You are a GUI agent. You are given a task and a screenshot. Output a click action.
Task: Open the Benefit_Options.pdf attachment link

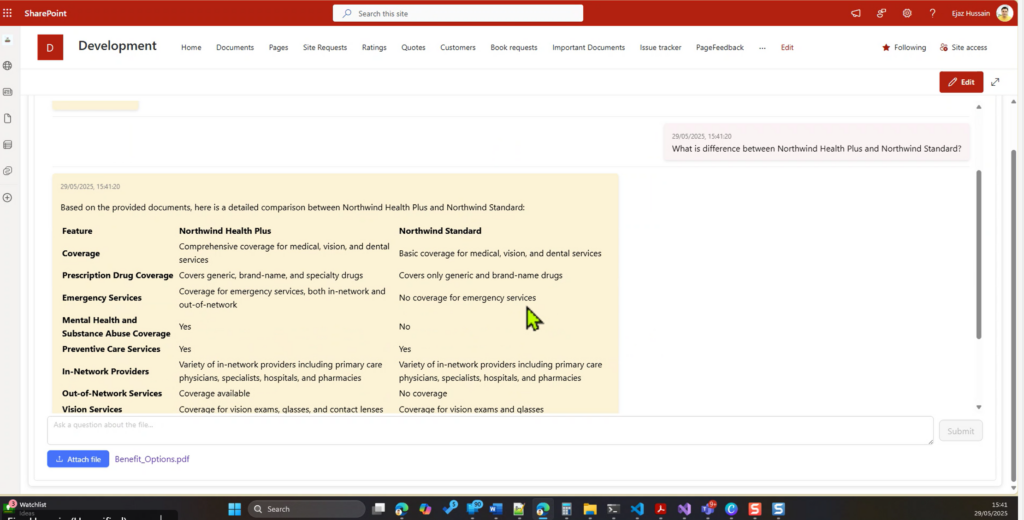pyautogui.click(x=152, y=459)
